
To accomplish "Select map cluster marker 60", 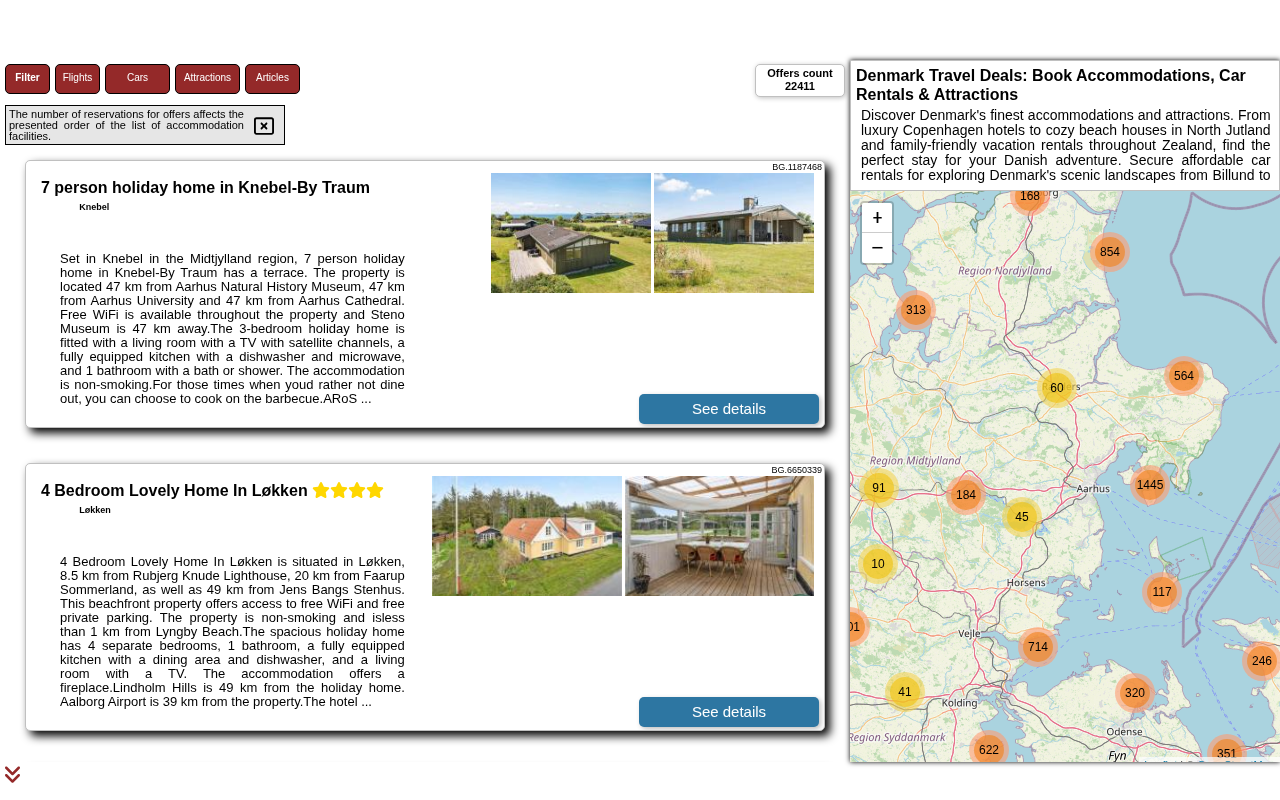I will 1057,388.
